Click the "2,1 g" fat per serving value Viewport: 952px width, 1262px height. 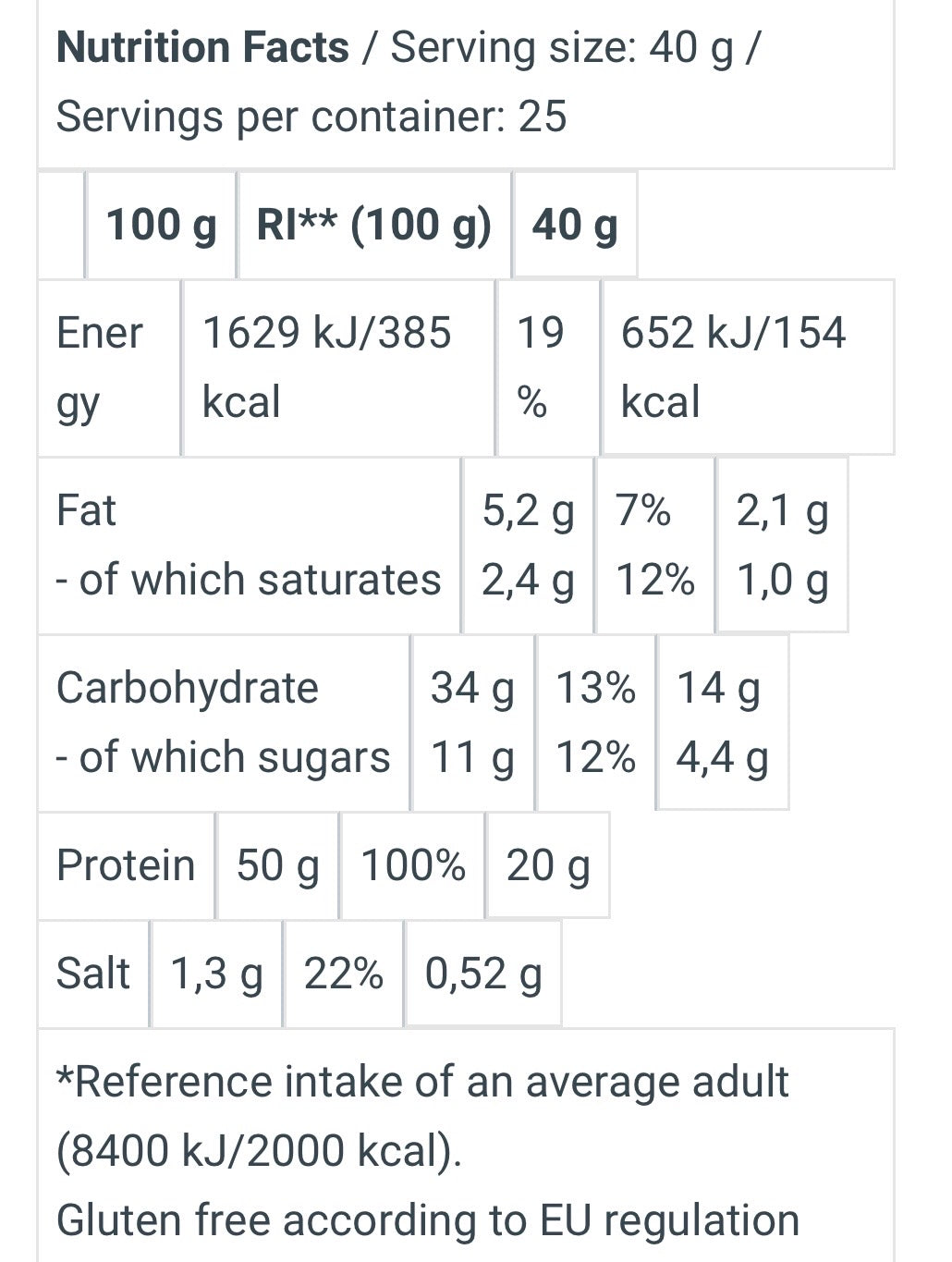[x=782, y=510]
